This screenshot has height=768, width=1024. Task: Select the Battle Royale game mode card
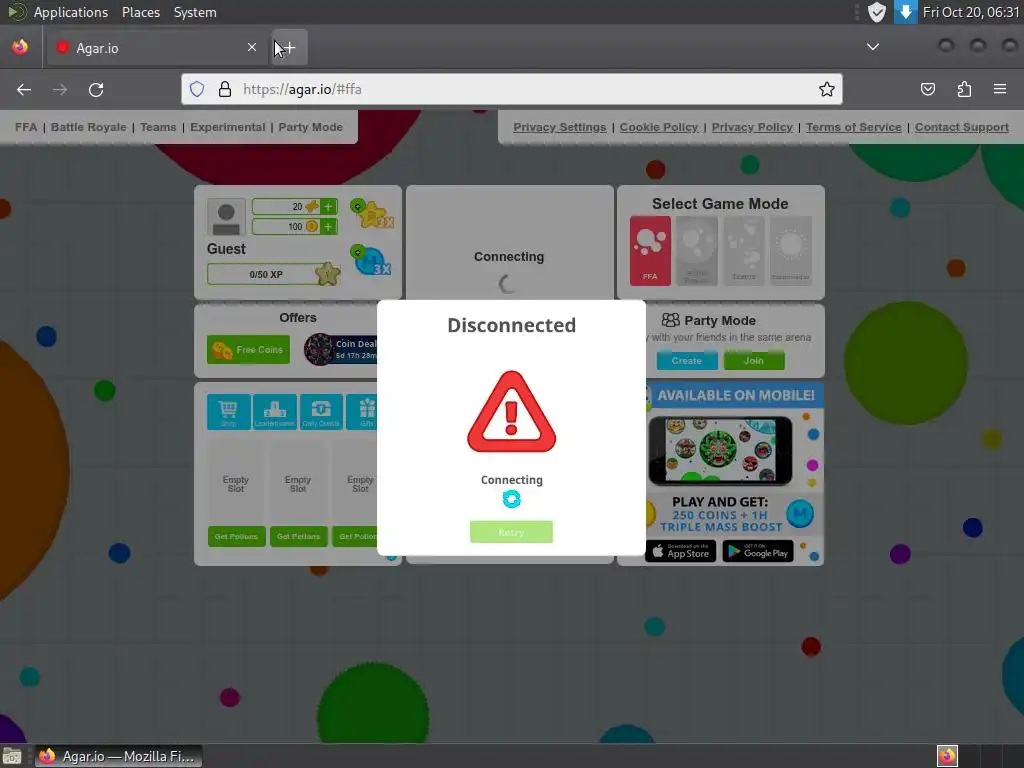[697, 251]
